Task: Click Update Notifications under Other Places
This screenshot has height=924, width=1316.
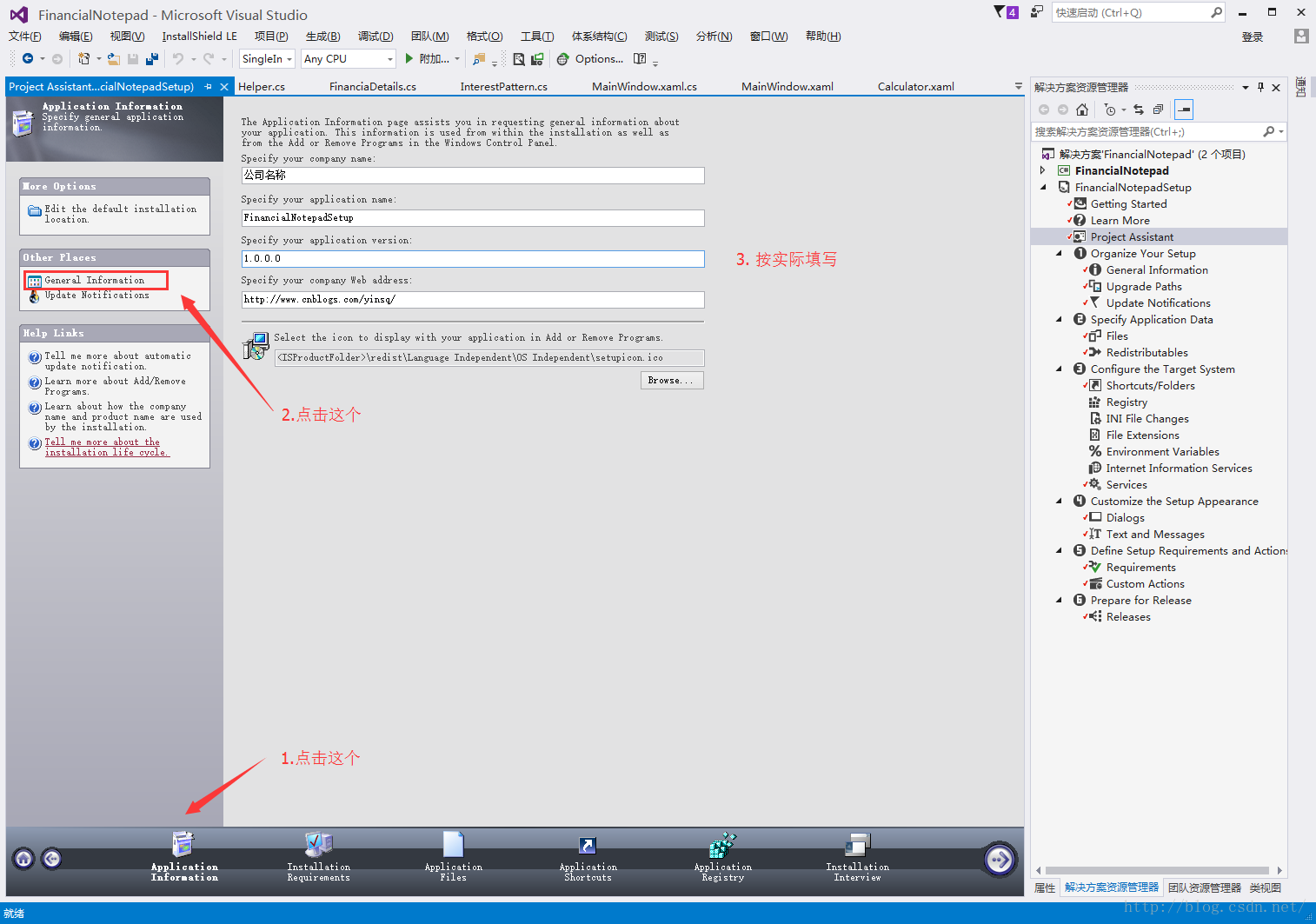Action: click(x=96, y=295)
